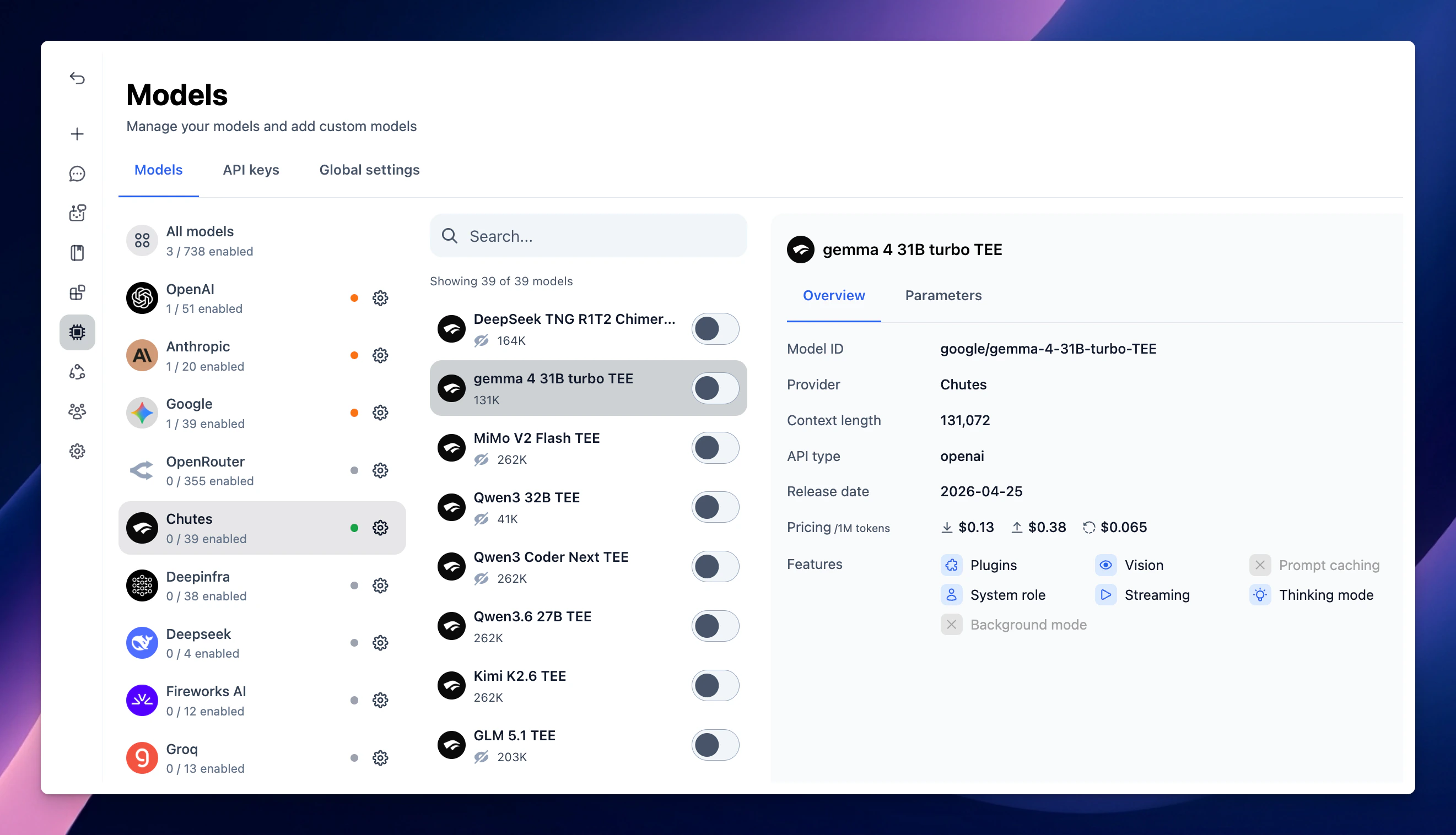
Task: Open the Deepseek provider settings gear
Action: pos(380,643)
